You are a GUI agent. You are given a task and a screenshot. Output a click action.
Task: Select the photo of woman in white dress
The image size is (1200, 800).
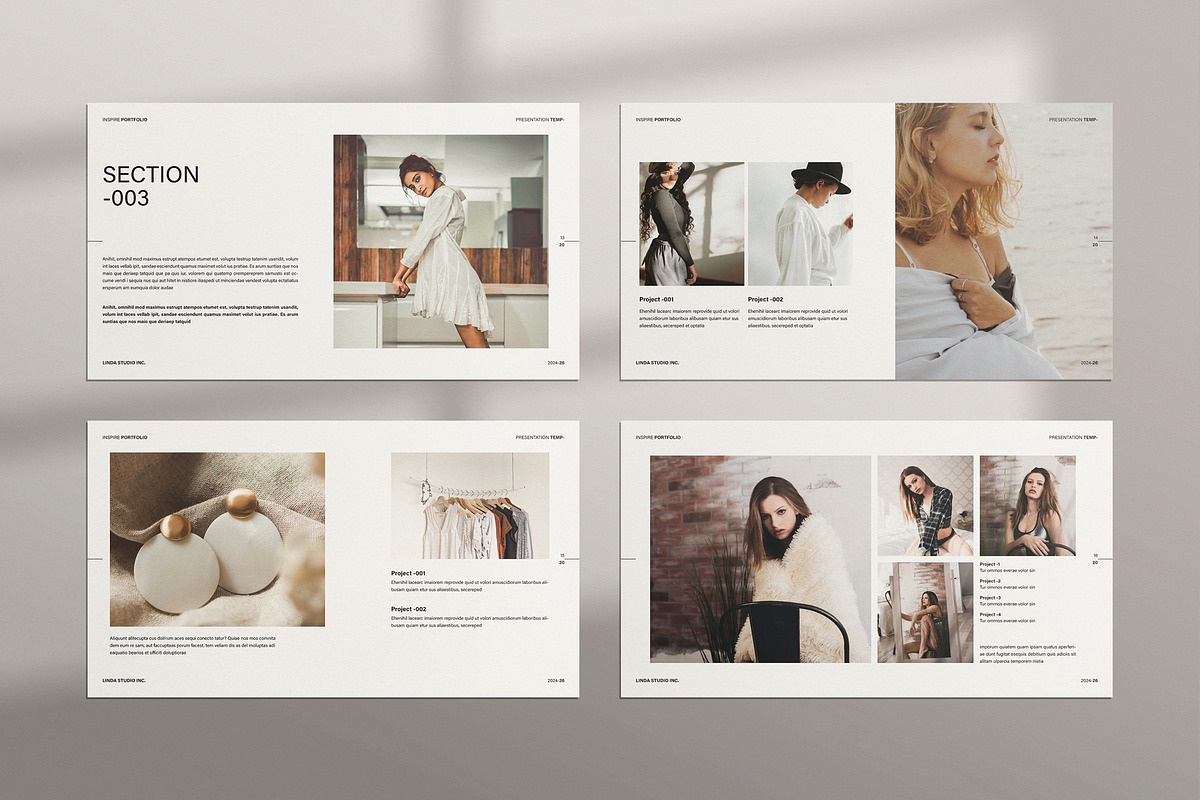(440, 241)
